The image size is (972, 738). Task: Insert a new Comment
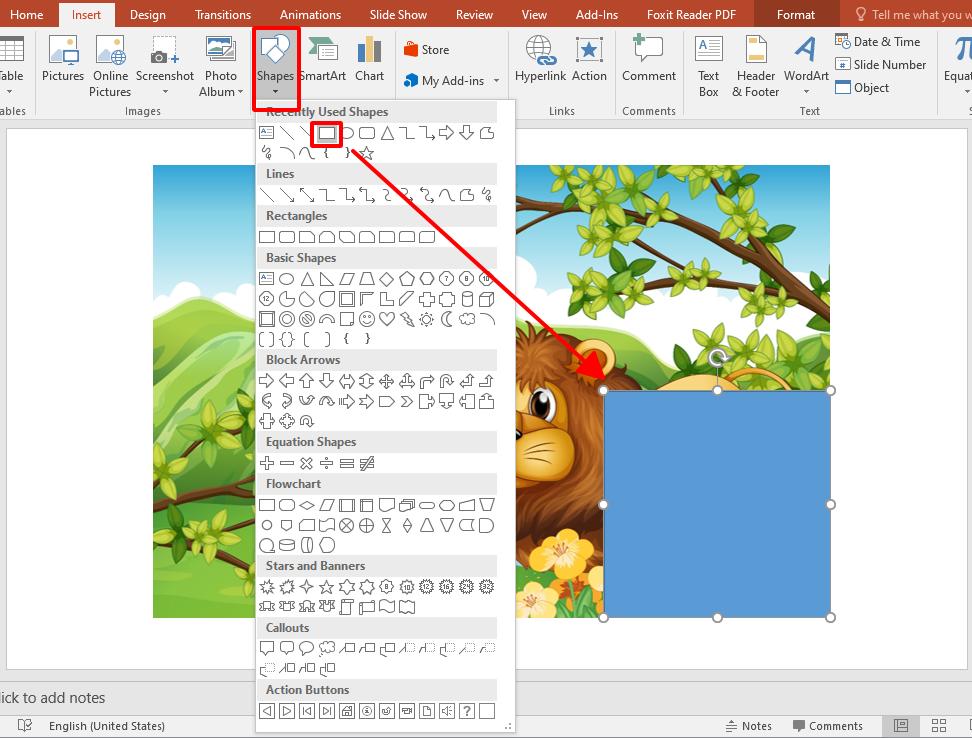pos(647,60)
